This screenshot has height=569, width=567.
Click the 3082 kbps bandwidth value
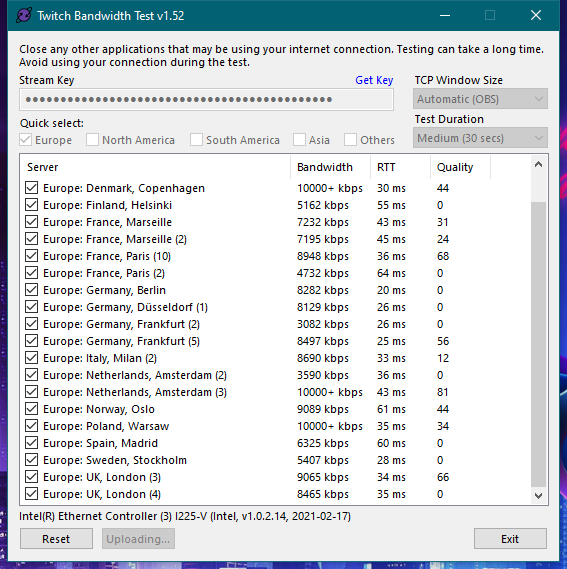pyautogui.click(x=323, y=324)
